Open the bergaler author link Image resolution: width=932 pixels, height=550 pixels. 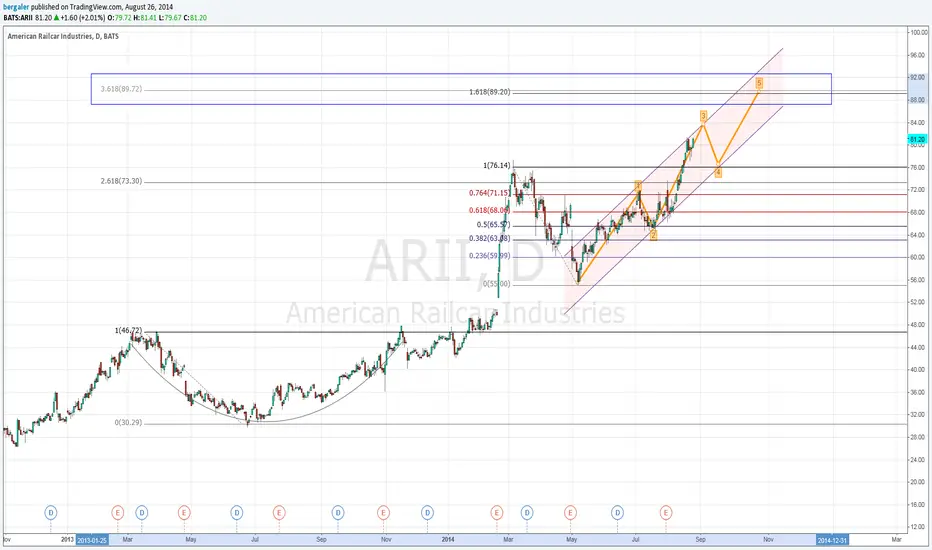16,7
